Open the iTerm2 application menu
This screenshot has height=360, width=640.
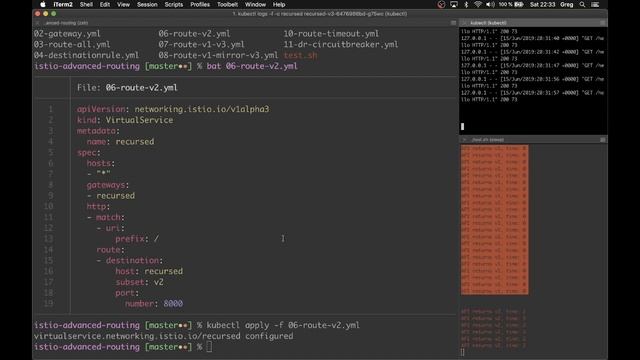tap(63, 4)
